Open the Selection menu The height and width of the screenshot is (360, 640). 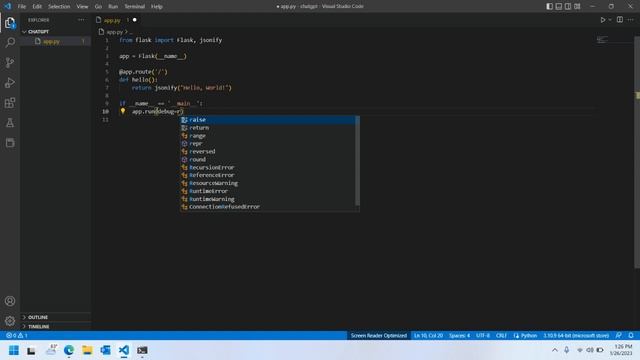point(59,7)
